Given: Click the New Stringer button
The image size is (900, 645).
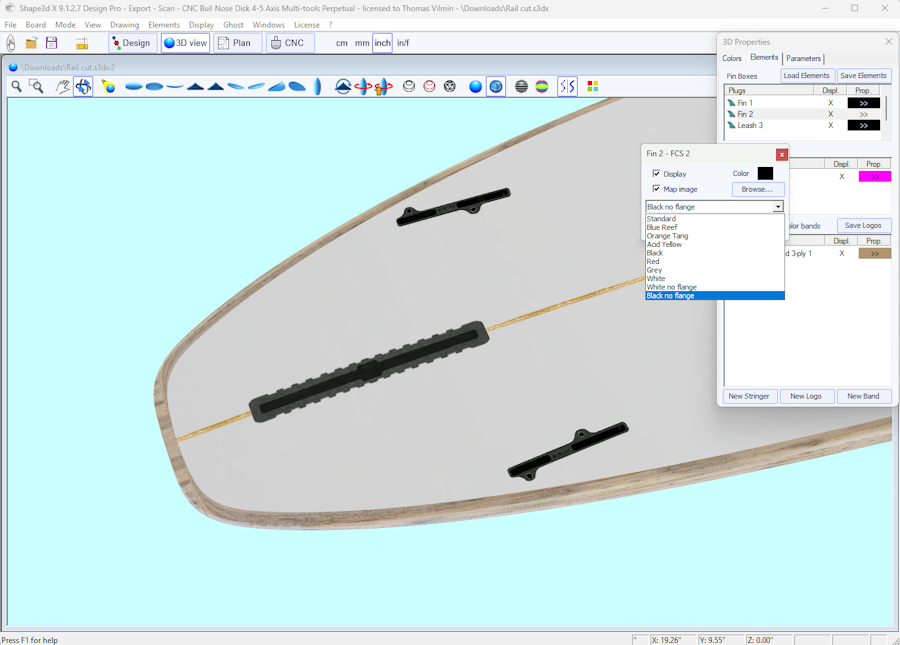Looking at the screenshot, I should (749, 396).
